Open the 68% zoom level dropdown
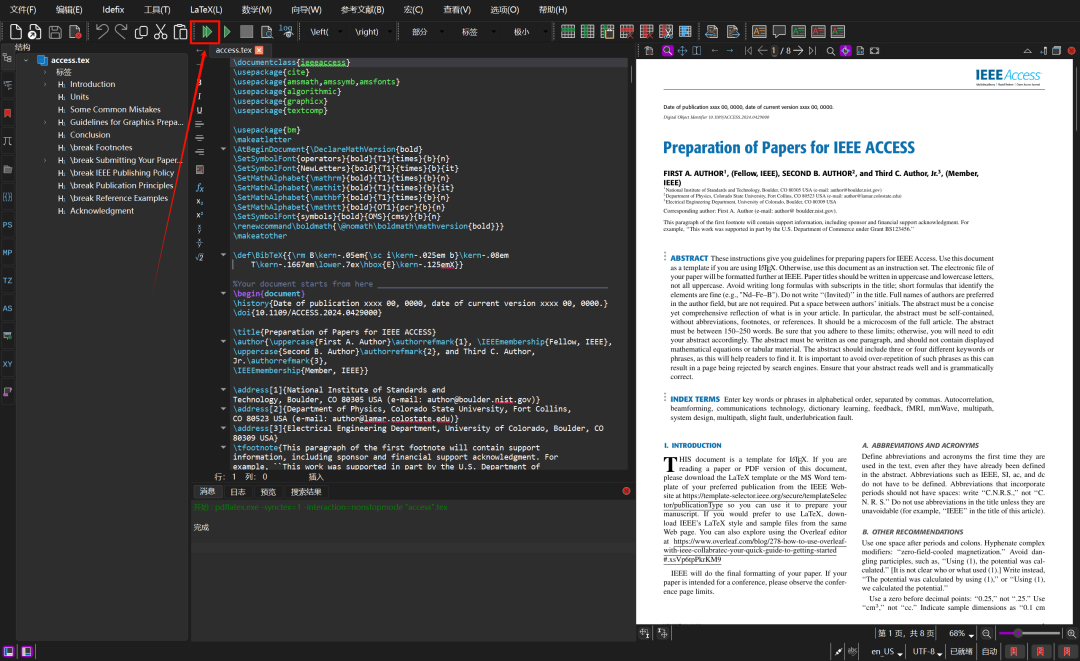Viewport: 1080px width, 661px height. point(961,633)
